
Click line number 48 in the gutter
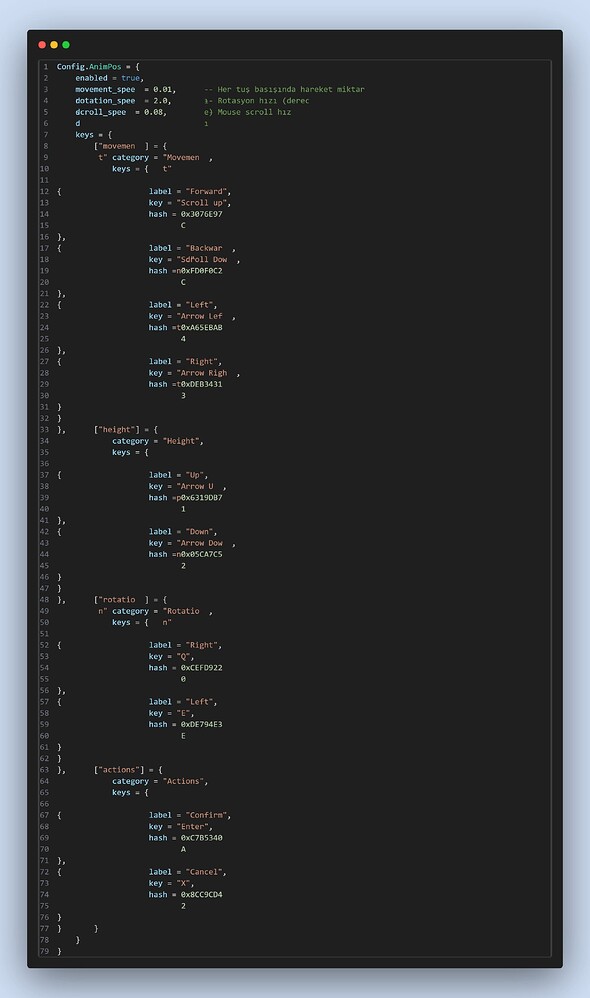(45, 600)
